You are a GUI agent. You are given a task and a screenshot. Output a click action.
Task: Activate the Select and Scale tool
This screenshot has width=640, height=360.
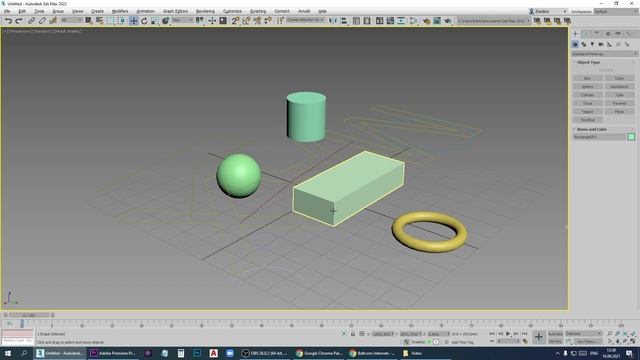pyautogui.click(x=155, y=21)
